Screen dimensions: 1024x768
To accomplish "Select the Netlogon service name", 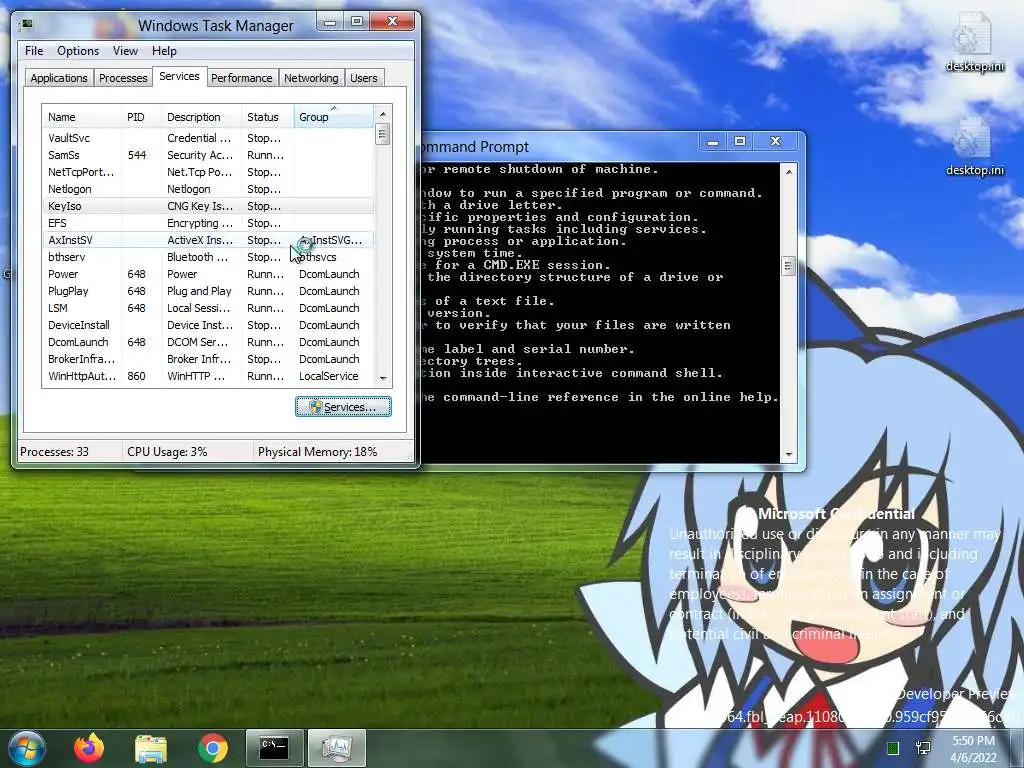I will pos(70,189).
